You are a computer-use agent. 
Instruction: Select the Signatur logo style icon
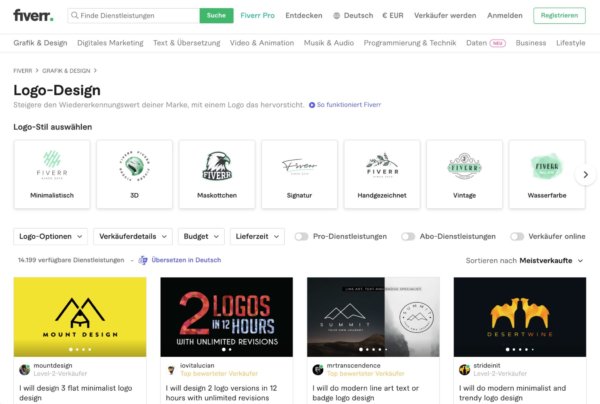point(299,165)
